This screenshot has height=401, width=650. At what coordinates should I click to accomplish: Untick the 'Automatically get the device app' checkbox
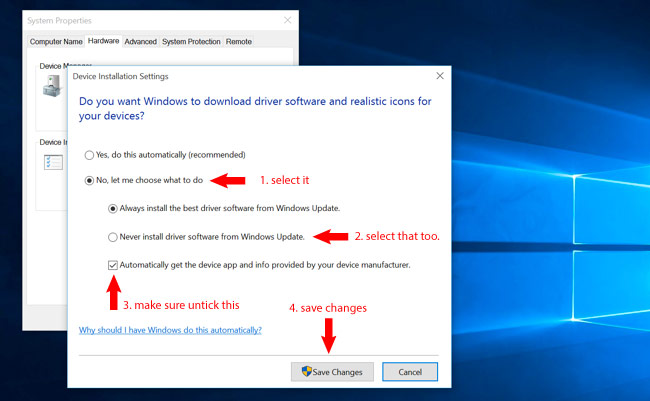(x=113, y=265)
